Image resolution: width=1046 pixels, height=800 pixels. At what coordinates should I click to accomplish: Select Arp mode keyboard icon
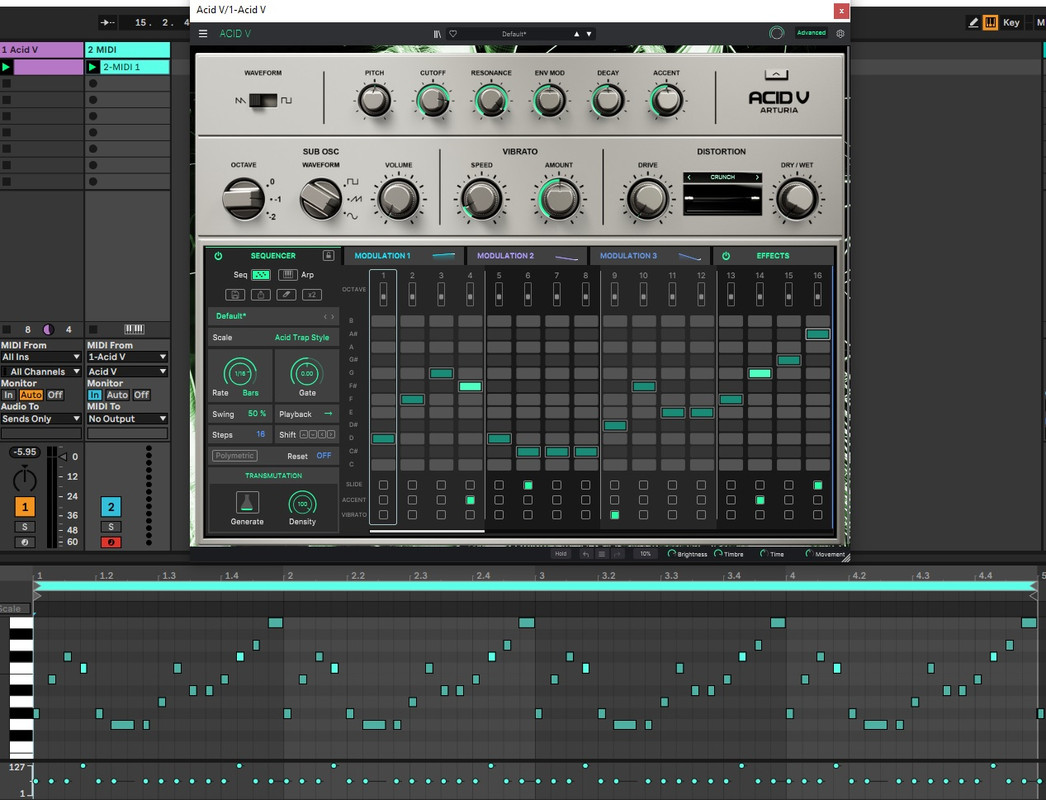pyautogui.click(x=288, y=275)
